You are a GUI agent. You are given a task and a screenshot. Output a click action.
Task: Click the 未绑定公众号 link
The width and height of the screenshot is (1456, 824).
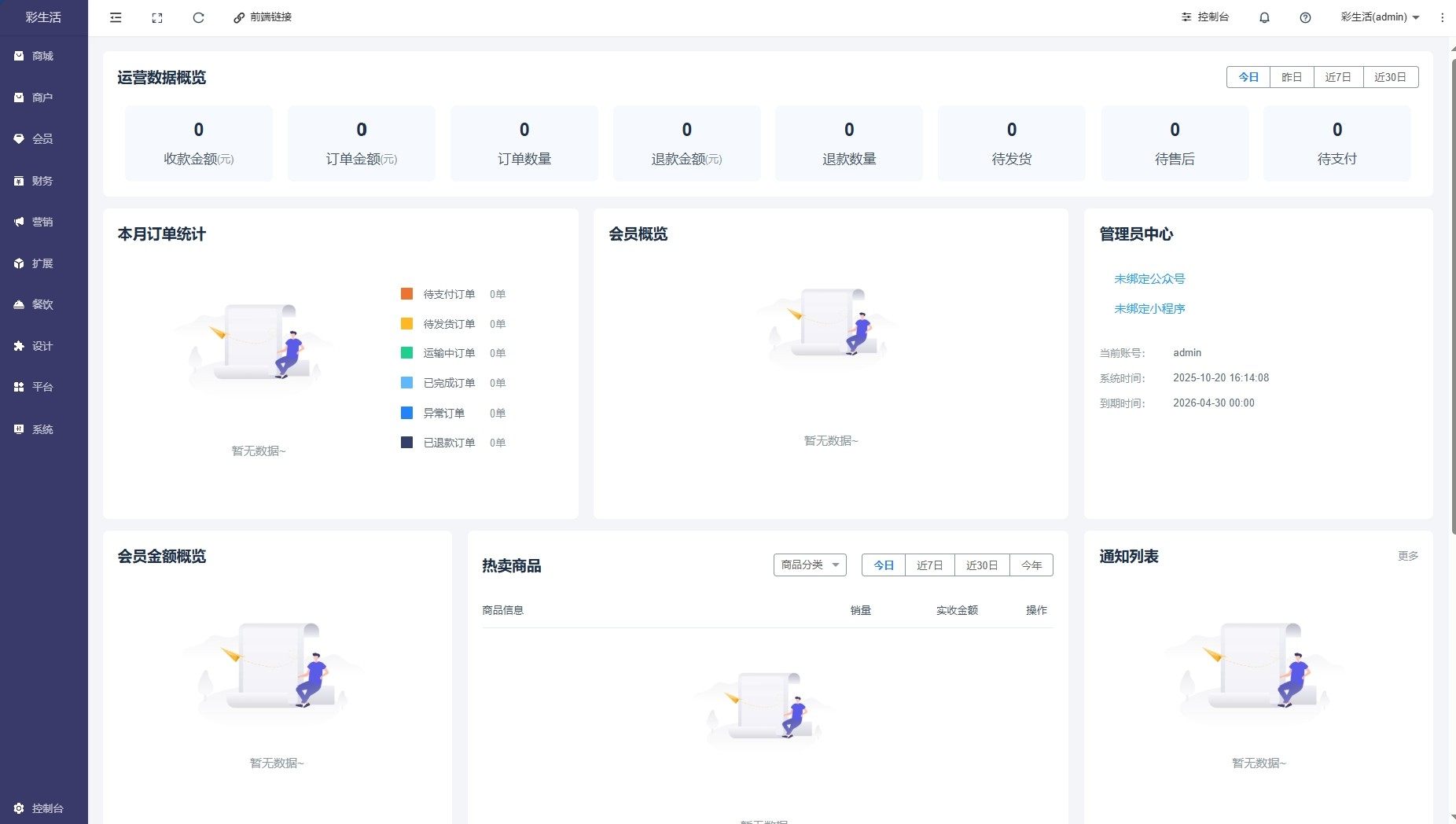[1149, 279]
